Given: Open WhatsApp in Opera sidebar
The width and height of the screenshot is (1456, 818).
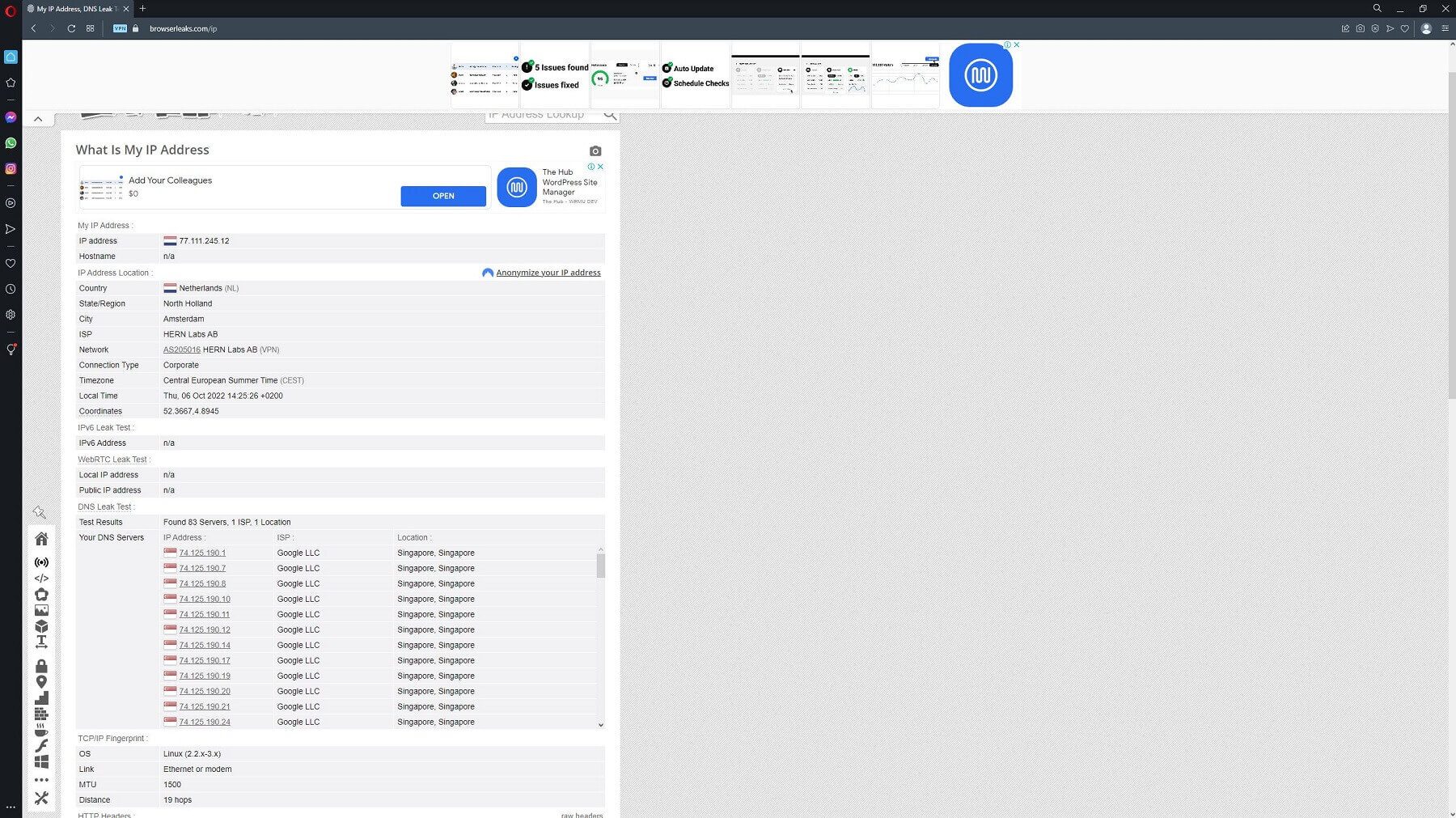Looking at the screenshot, I should pyautogui.click(x=11, y=143).
